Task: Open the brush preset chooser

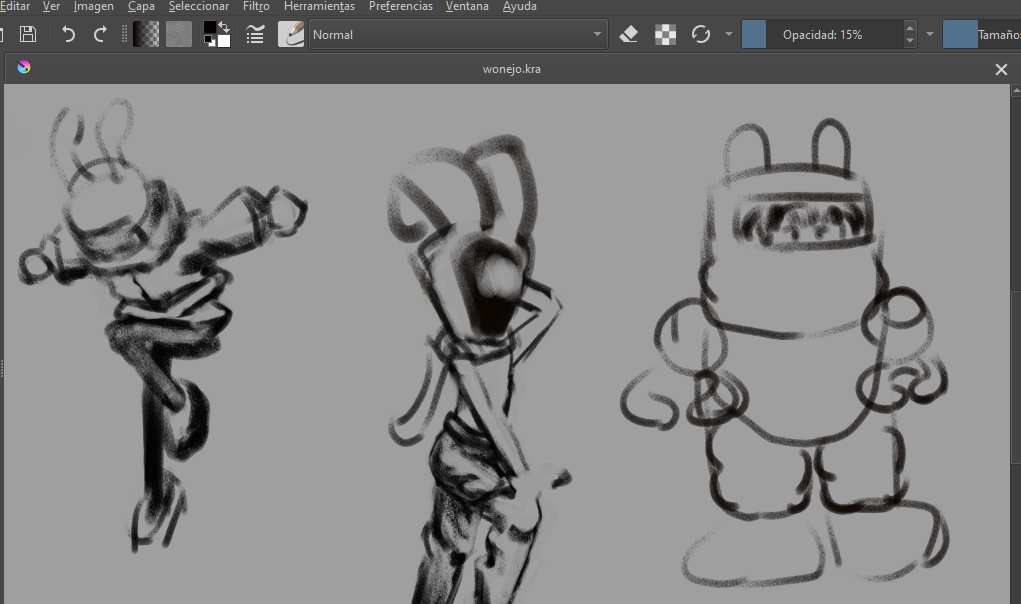Action: [291, 35]
